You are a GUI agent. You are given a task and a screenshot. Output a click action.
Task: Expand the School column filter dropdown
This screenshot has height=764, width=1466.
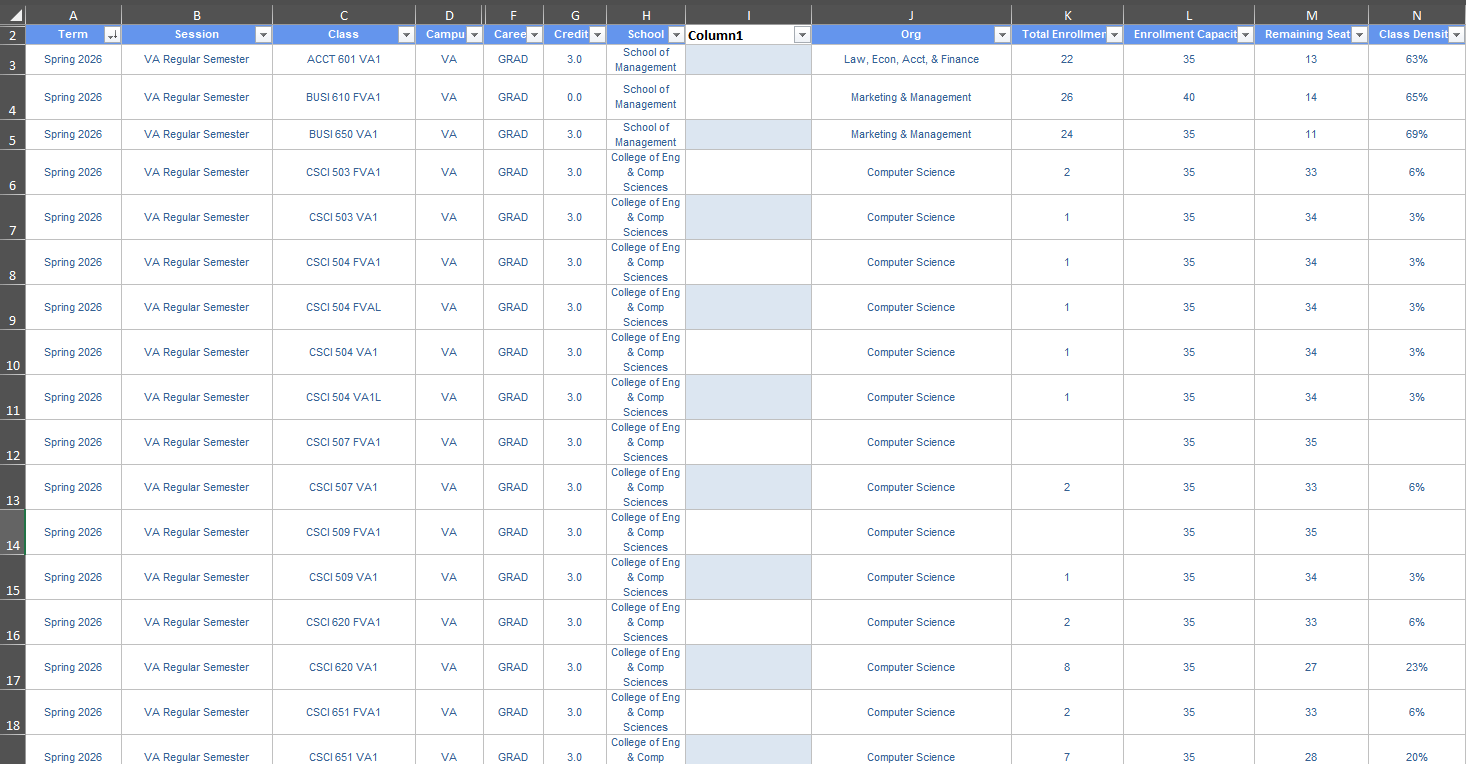point(676,35)
